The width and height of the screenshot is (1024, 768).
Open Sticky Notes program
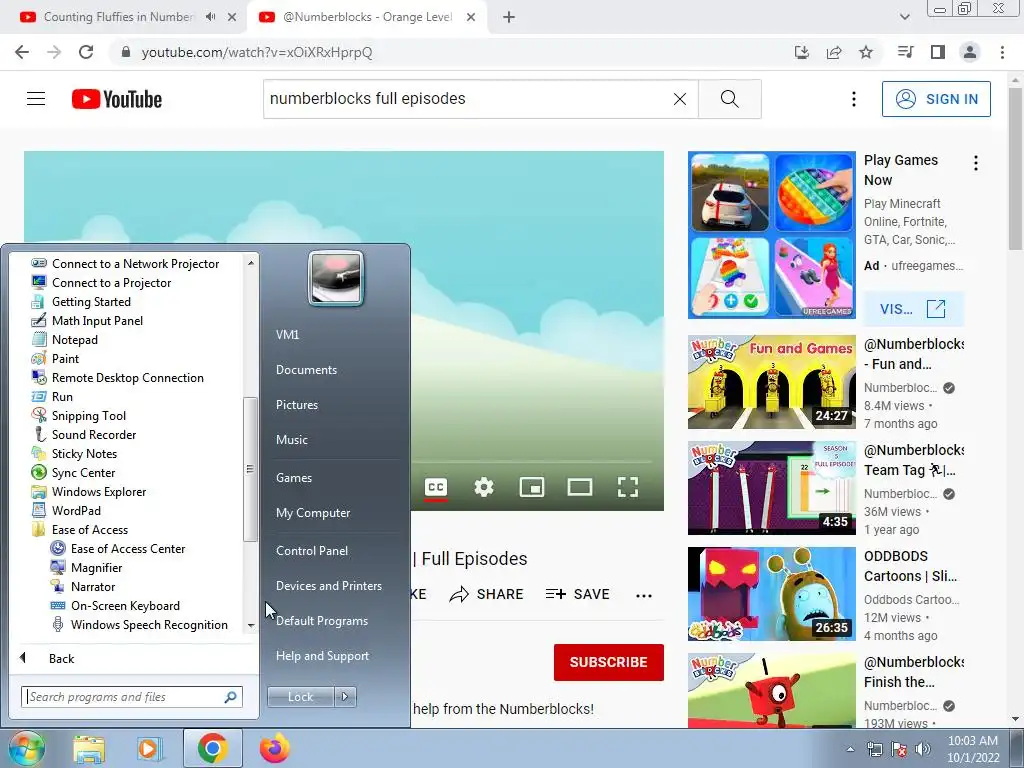pos(84,453)
